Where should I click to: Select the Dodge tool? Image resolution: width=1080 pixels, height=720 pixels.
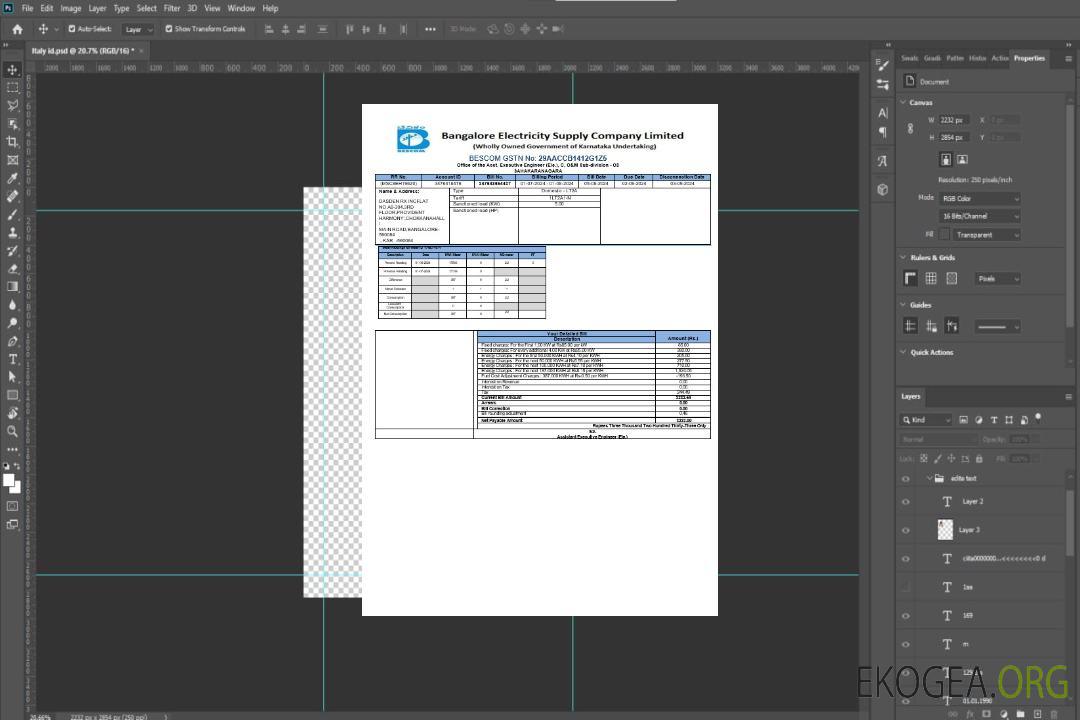(x=12, y=323)
